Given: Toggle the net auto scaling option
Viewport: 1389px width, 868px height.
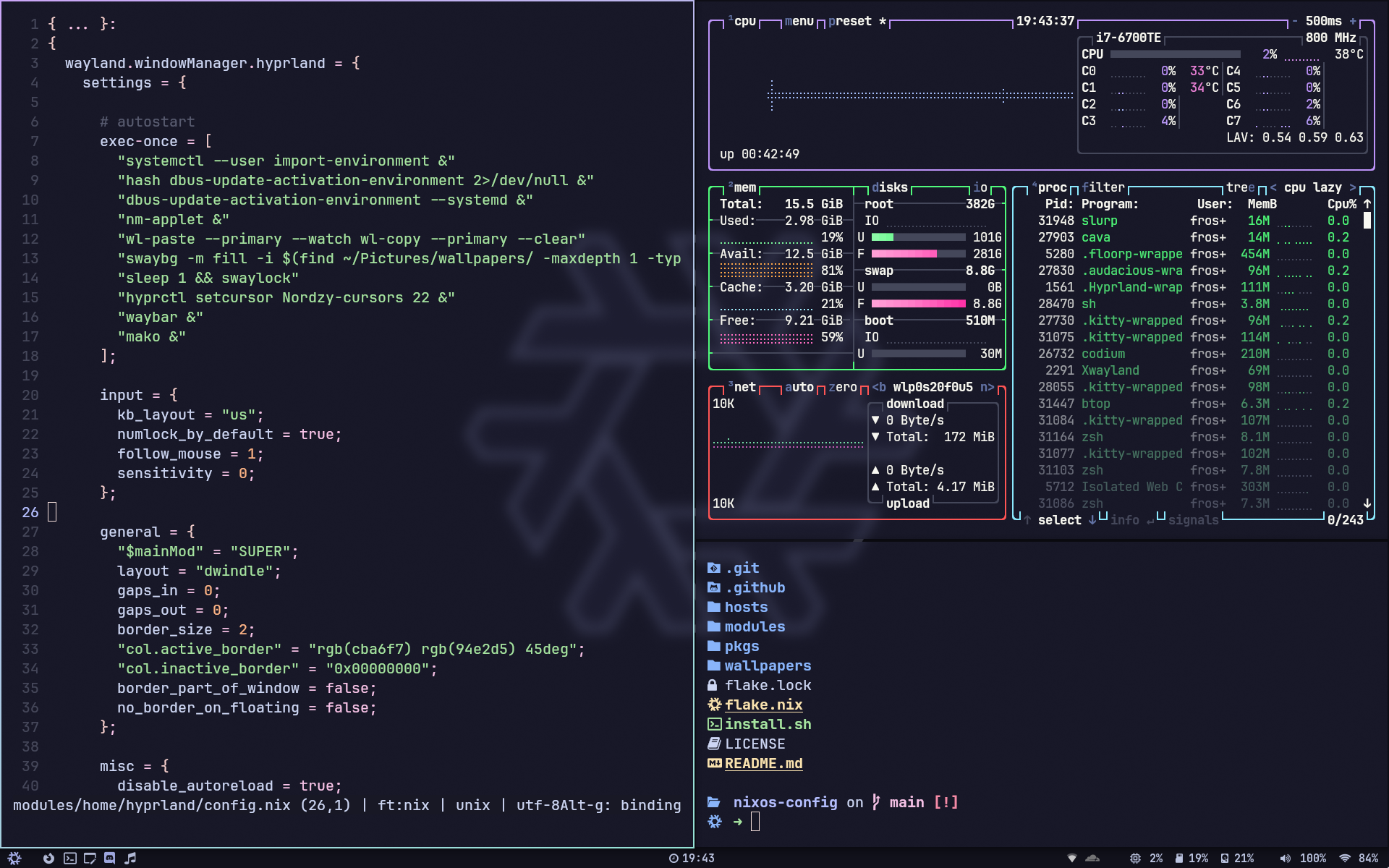Looking at the screenshot, I should [799, 387].
